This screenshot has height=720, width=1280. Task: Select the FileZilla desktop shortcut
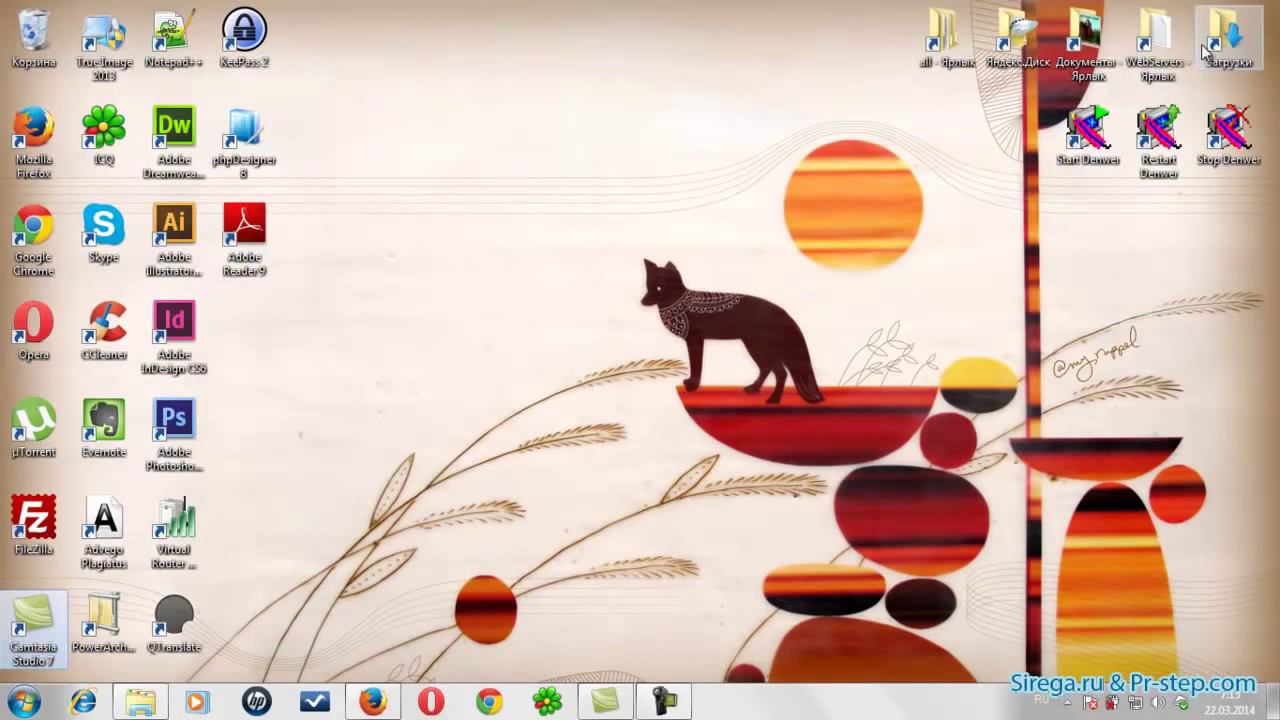point(33,526)
